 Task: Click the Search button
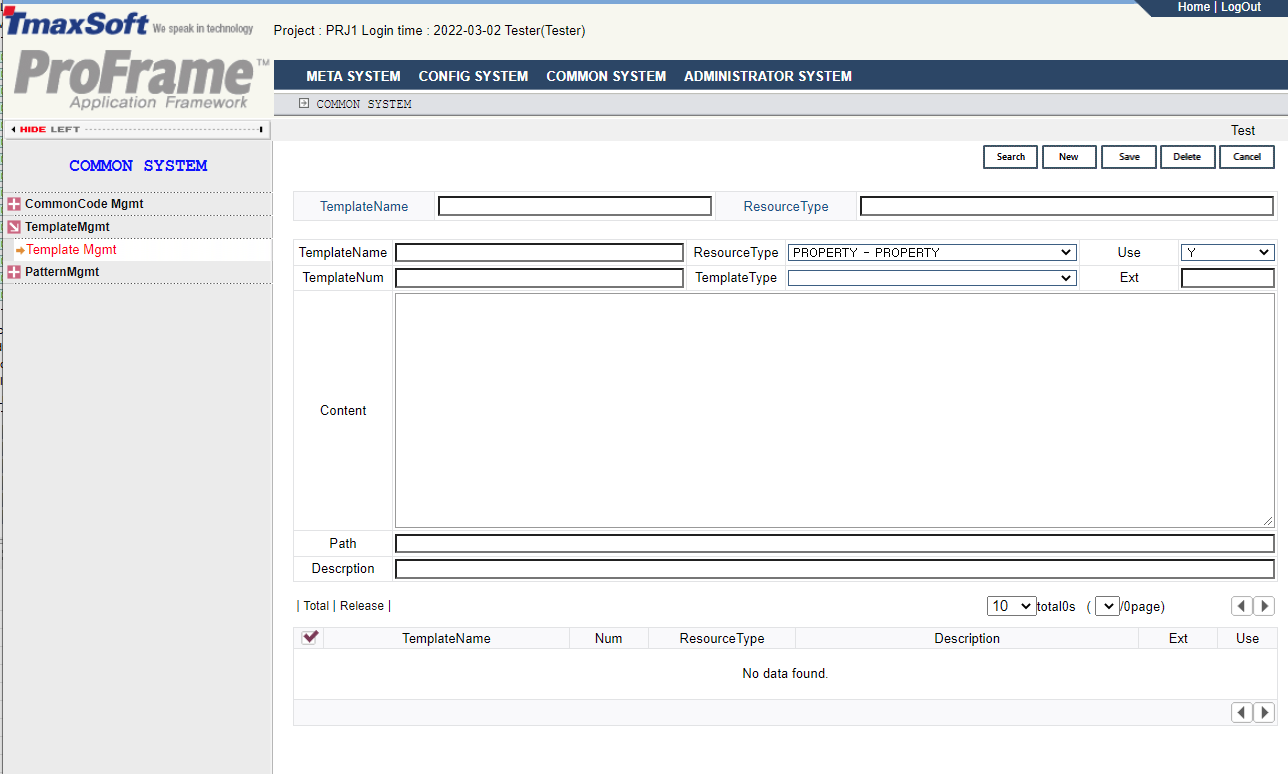pos(1010,157)
